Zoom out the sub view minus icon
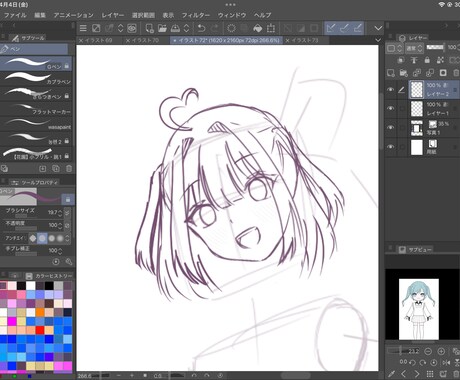The width and height of the screenshot is (460, 380). coord(428,351)
